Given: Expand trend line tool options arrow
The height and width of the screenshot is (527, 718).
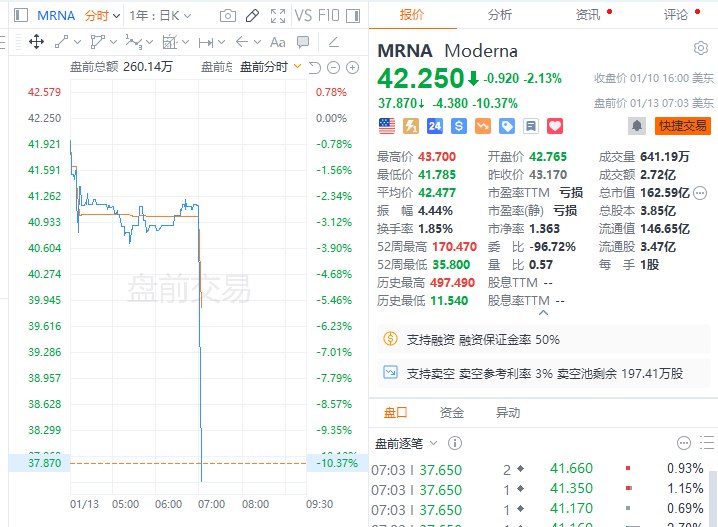Looking at the screenshot, I should tap(77, 42).
